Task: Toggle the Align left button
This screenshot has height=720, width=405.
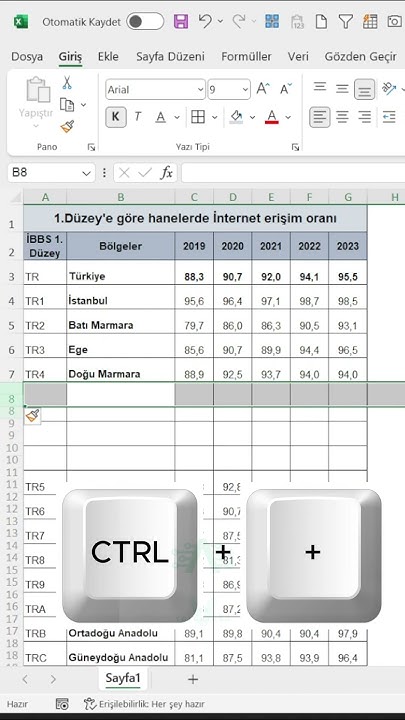Action: point(320,117)
